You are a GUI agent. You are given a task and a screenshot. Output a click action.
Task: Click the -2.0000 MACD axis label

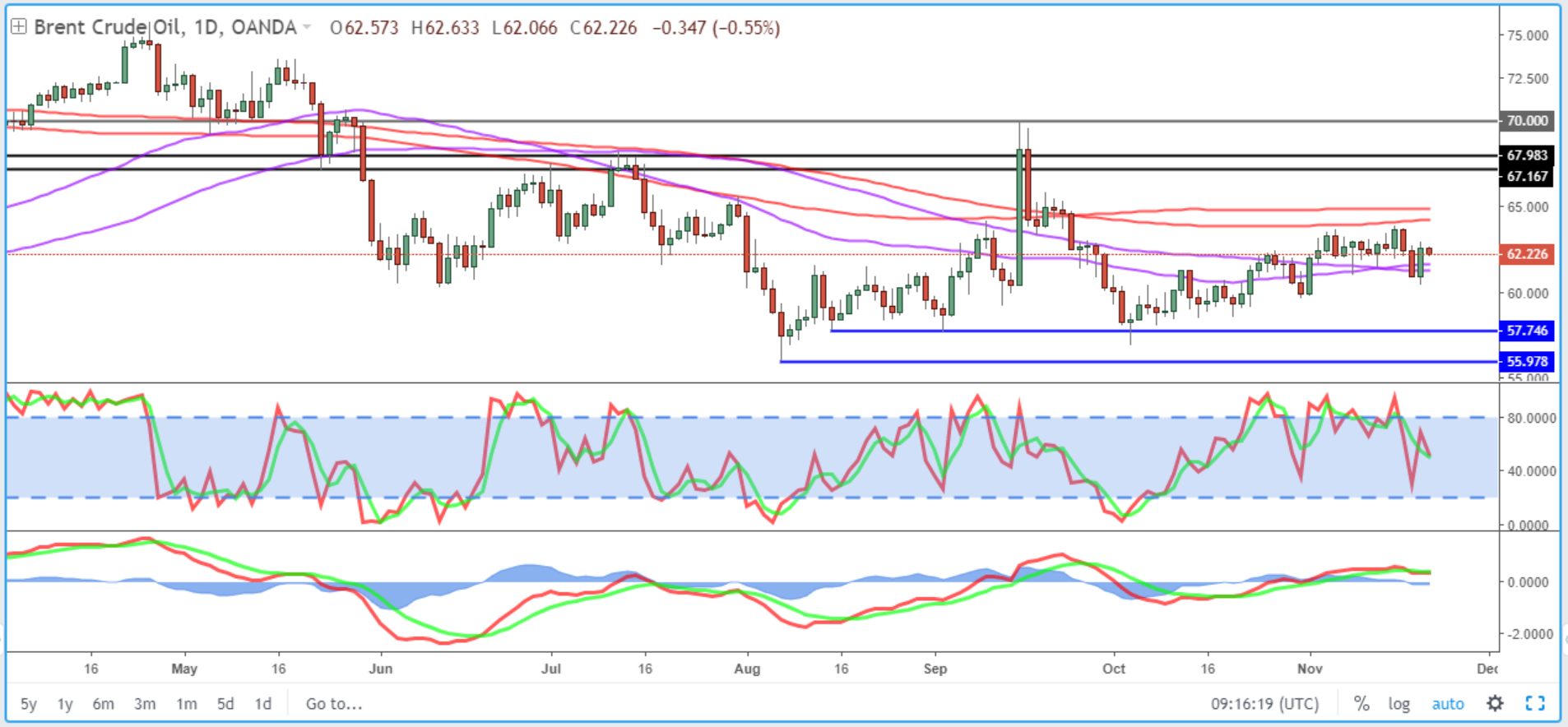[1529, 634]
